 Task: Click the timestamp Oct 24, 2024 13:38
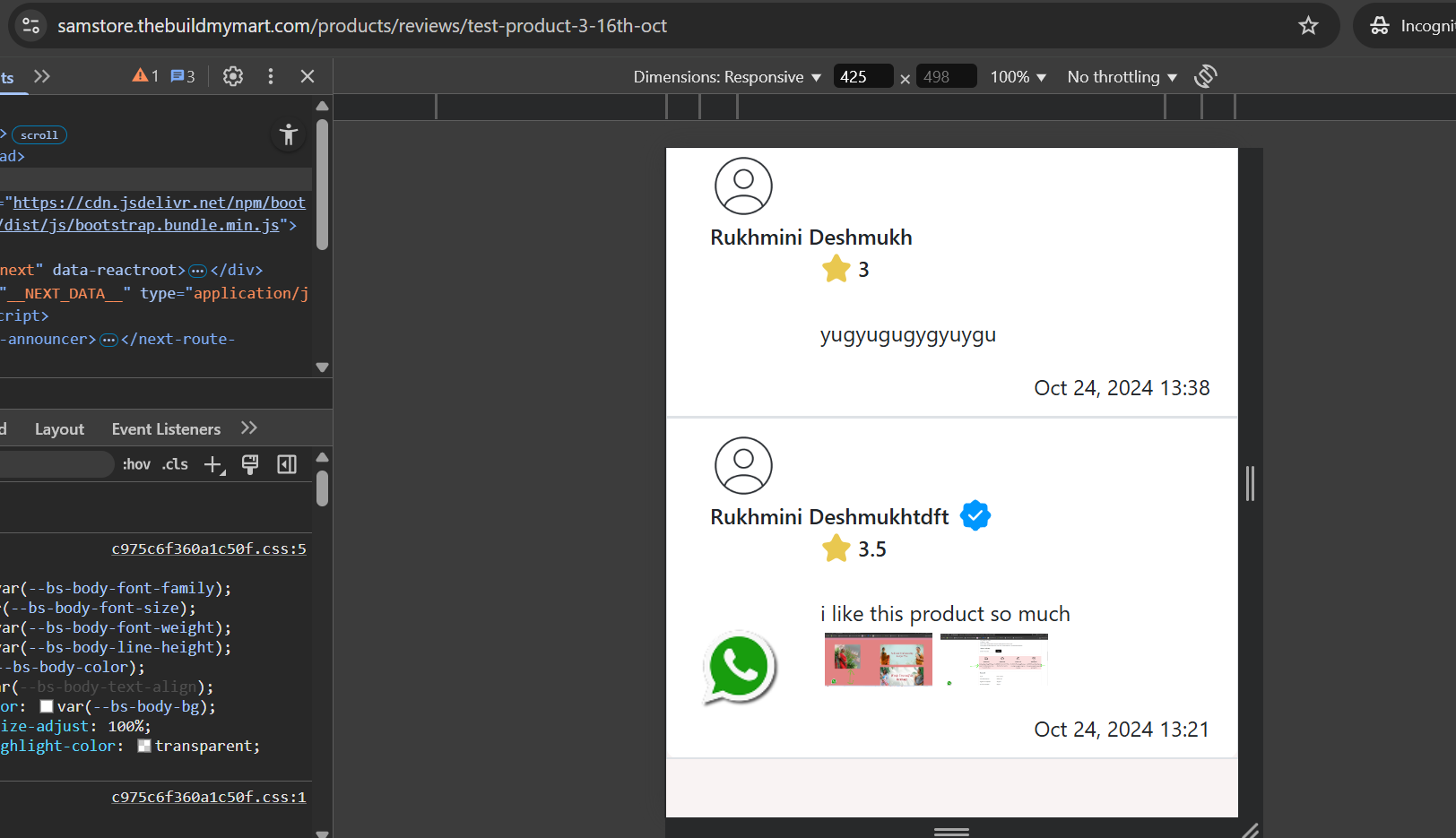[x=1122, y=388]
